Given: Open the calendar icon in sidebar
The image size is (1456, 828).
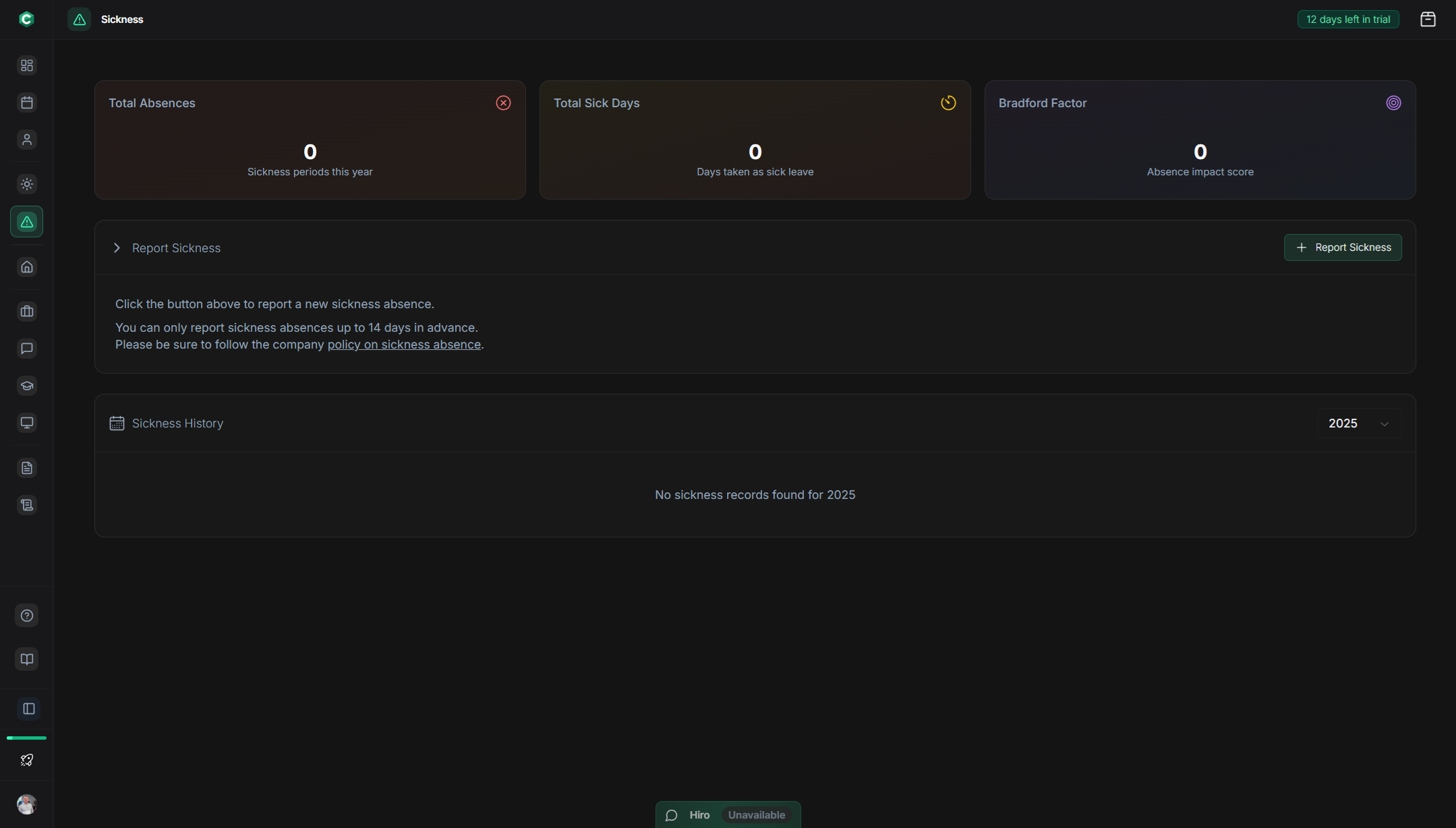Looking at the screenshot, I should (27, 102).
